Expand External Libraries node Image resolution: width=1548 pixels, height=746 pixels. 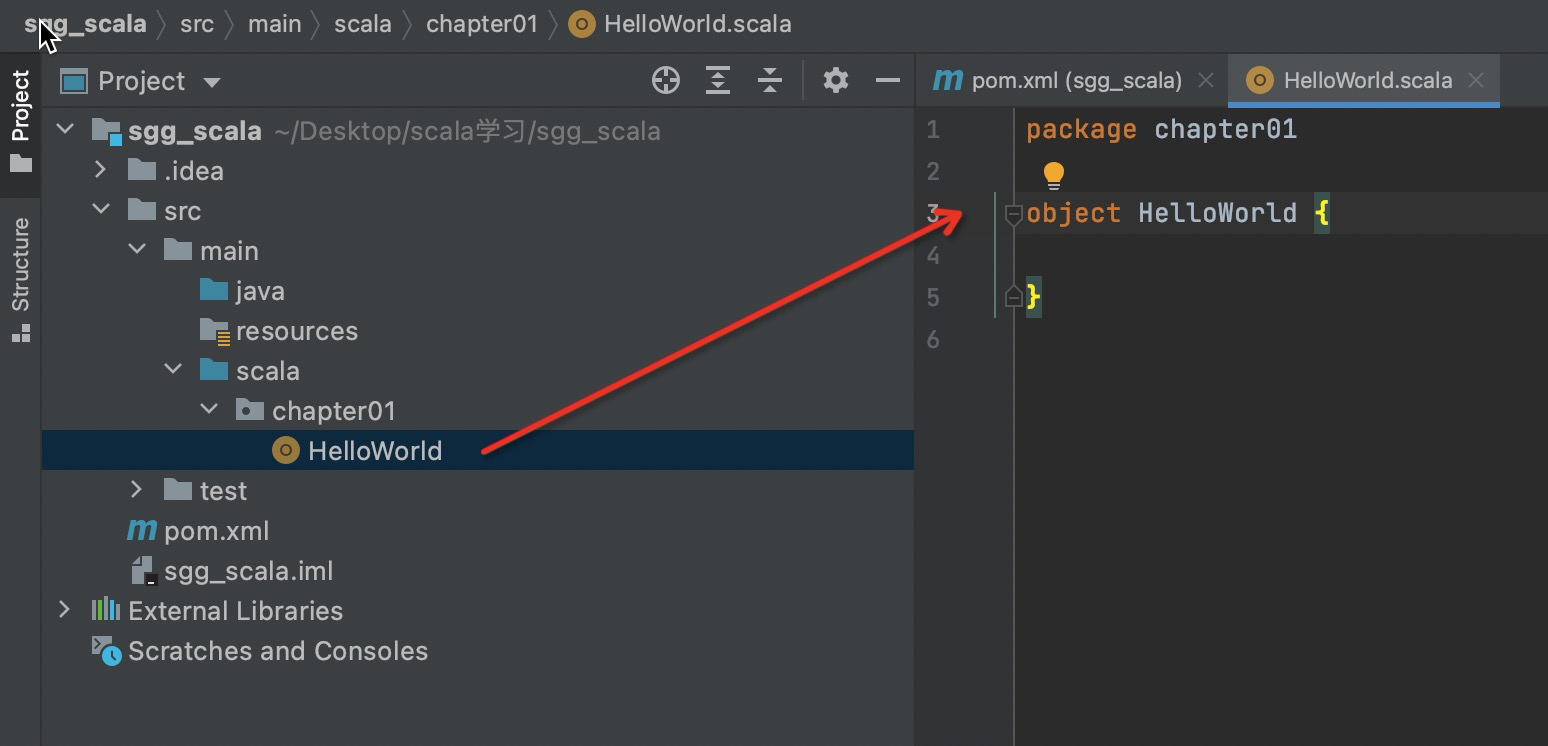click(x=65, y=610)
